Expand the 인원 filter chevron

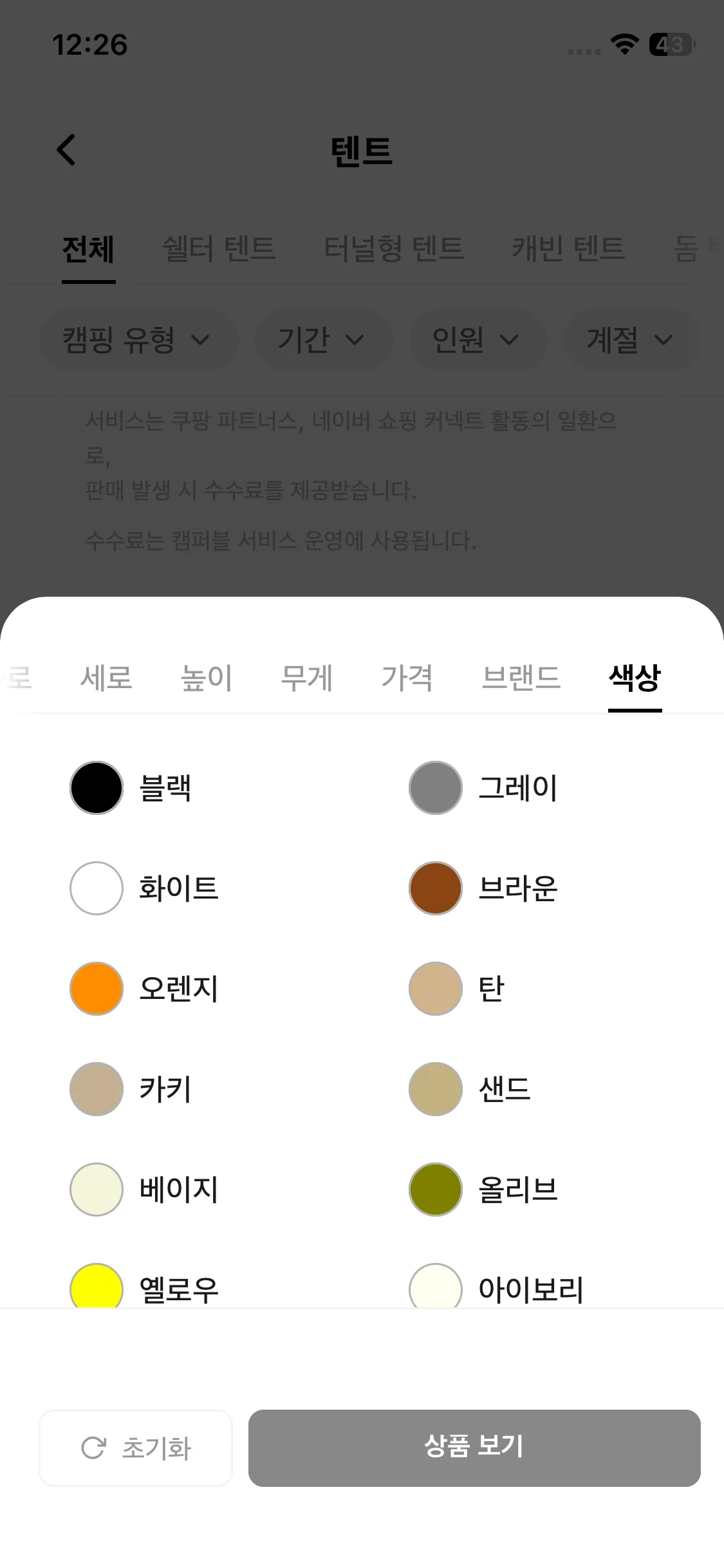click(x=509, y=340)
